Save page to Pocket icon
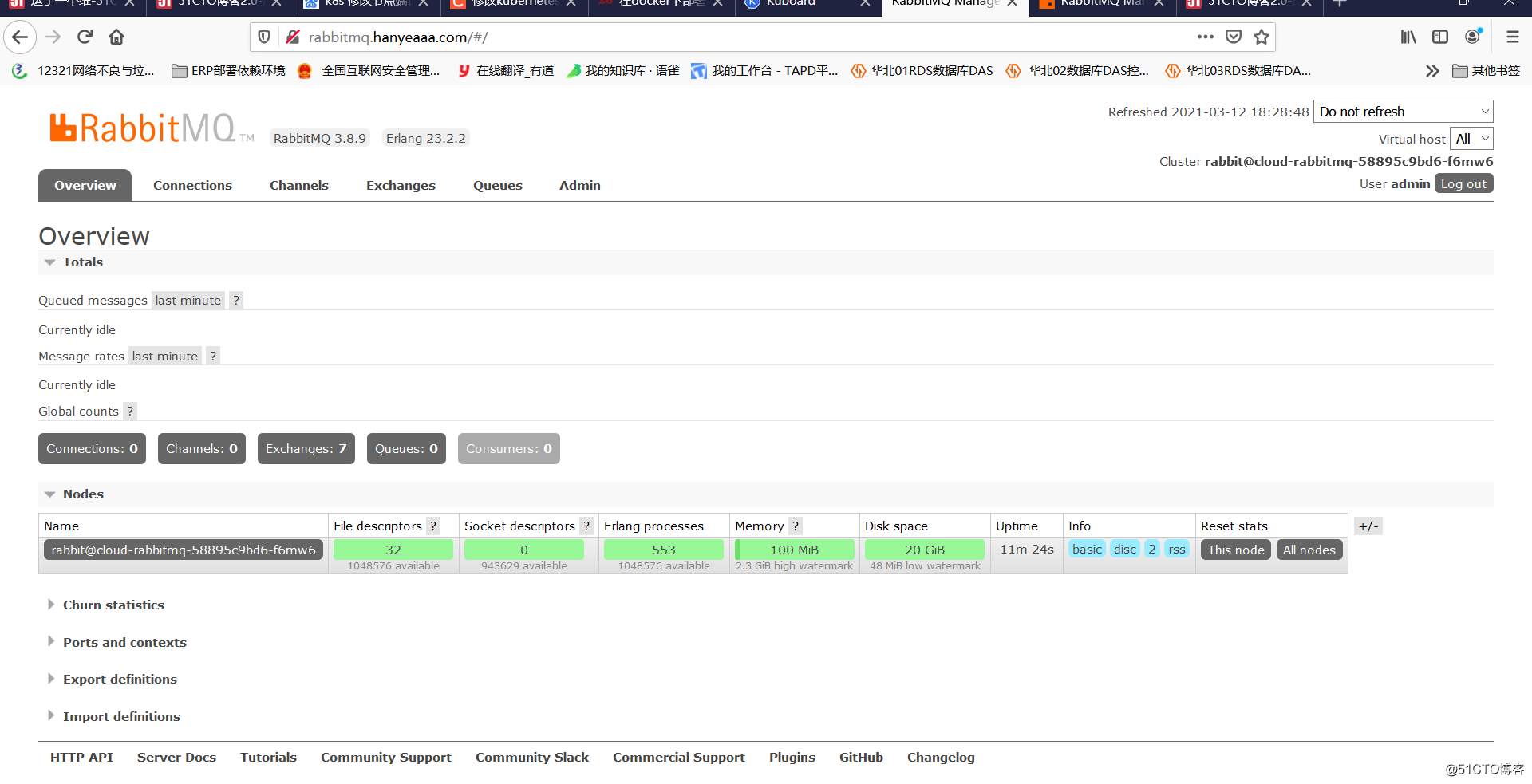1532x784 pixels. tap(1234, 37)
